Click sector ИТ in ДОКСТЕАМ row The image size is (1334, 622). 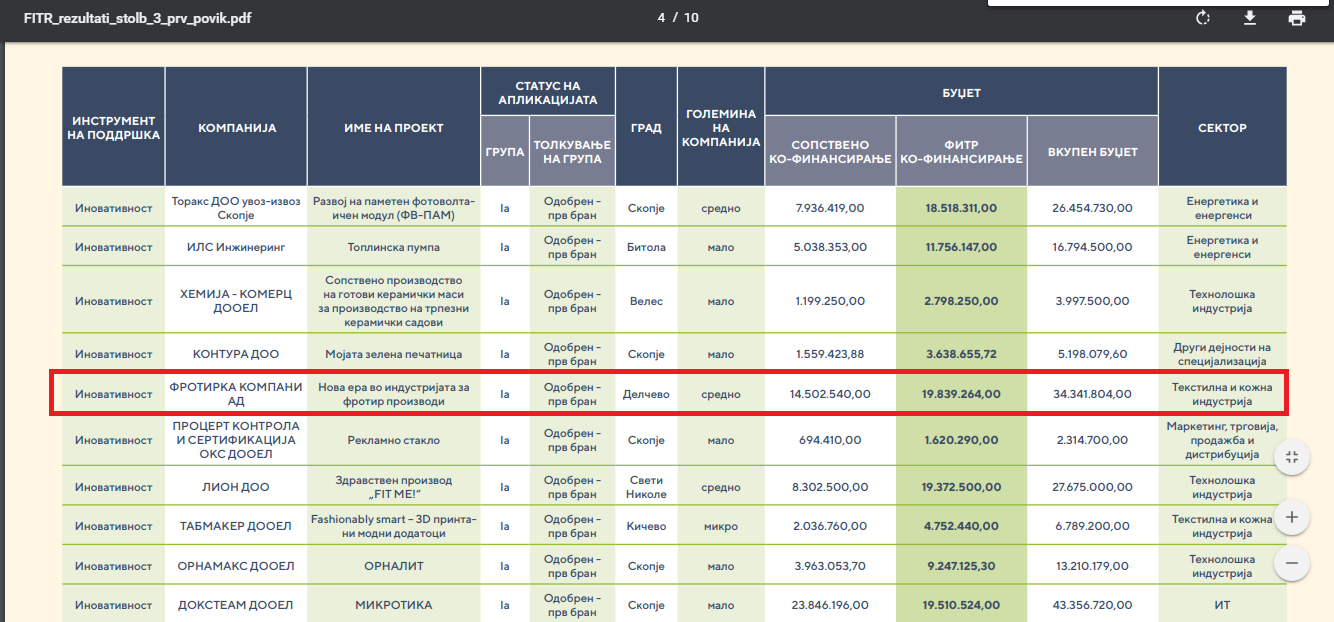1222,605
